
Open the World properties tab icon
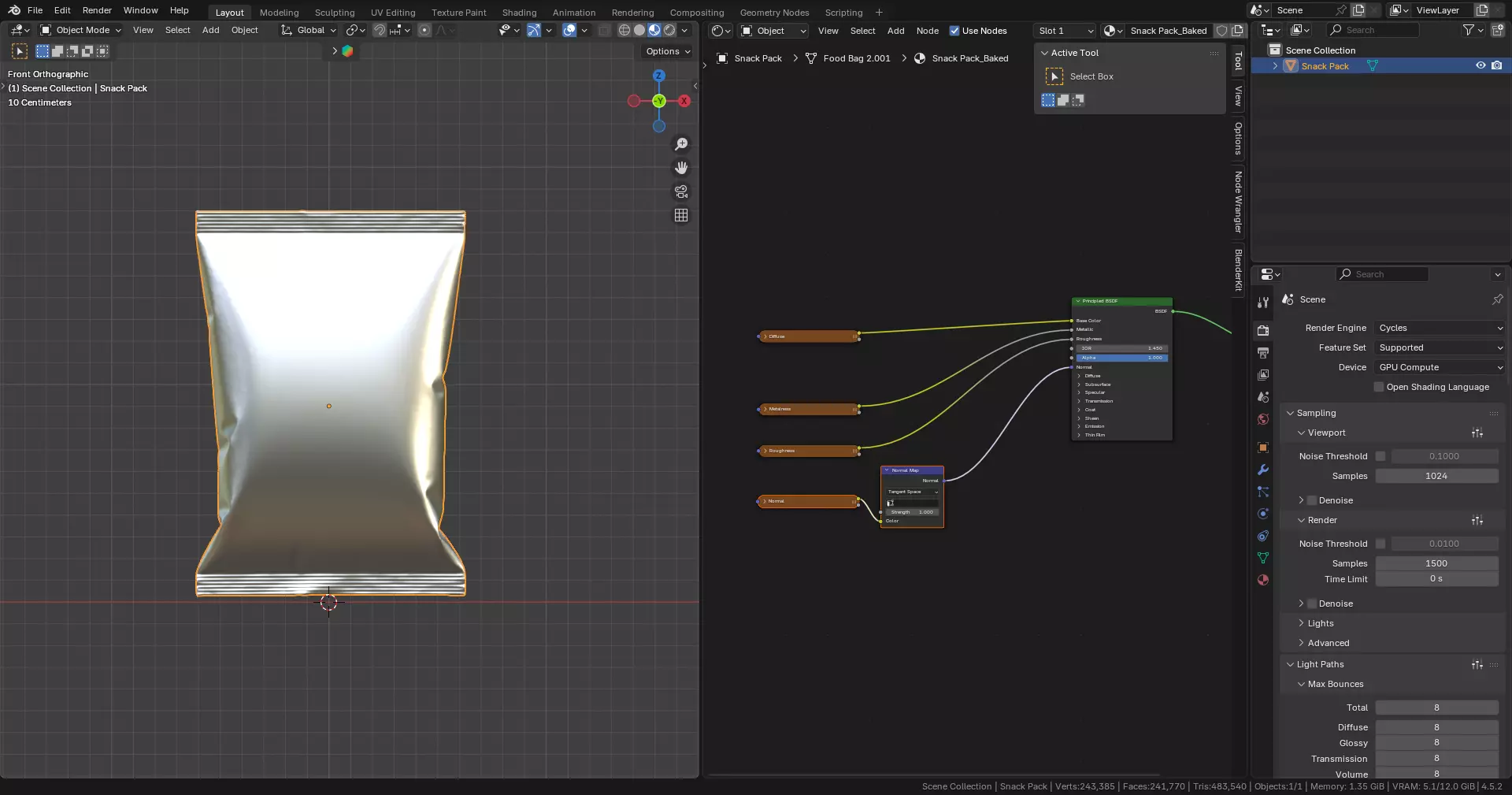[x=1263, y=419]
